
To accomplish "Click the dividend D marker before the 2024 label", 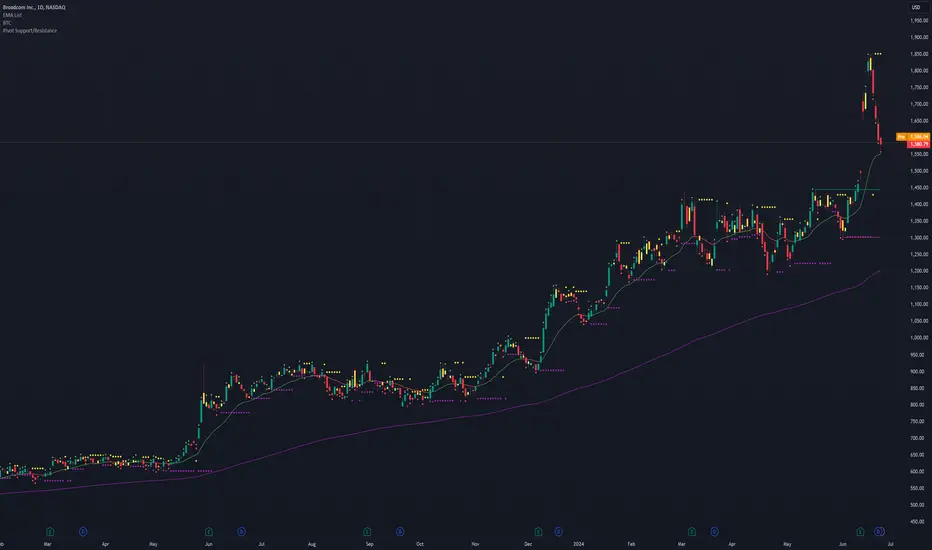I will pos(558,532).
